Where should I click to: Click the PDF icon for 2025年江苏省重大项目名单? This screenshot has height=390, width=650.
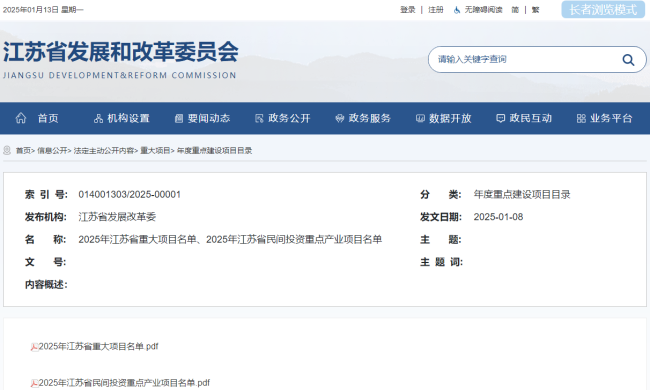(34, 347)
